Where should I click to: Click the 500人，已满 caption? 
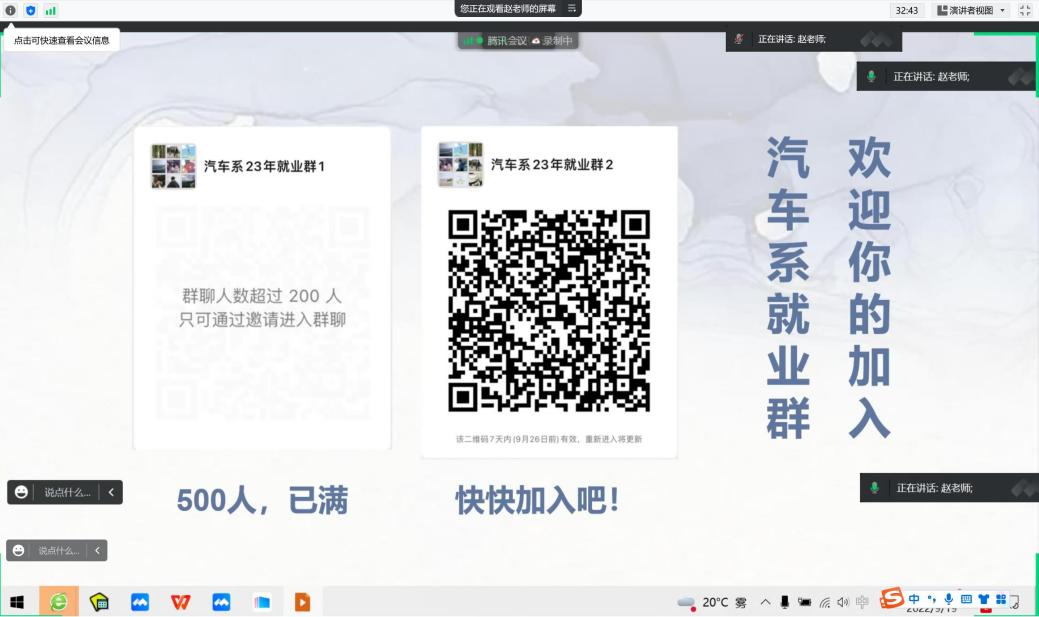[x=262, y=500]
